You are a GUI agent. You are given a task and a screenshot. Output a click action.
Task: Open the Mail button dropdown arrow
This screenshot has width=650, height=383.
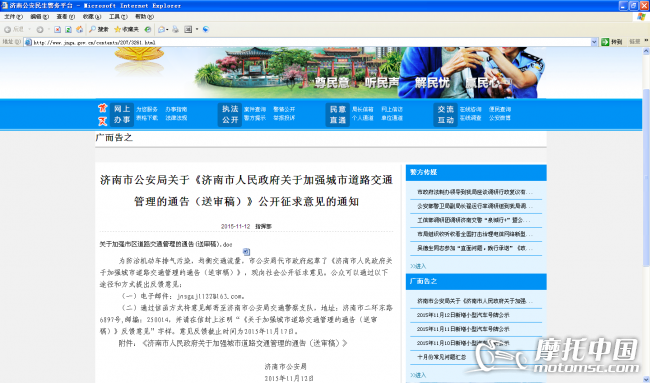pyautogui.click(x=167, y=29)
